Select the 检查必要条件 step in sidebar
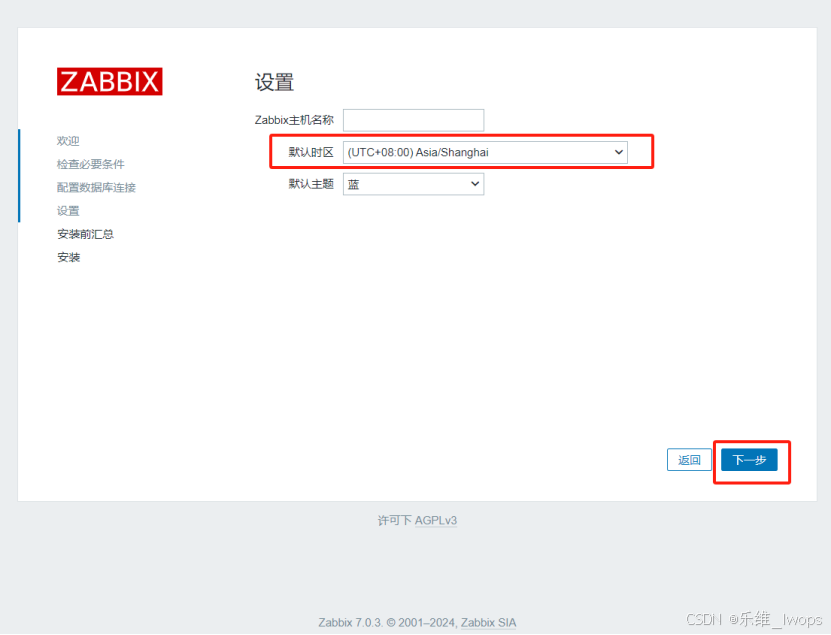This screenshot has width=831, height=635. 91,164
